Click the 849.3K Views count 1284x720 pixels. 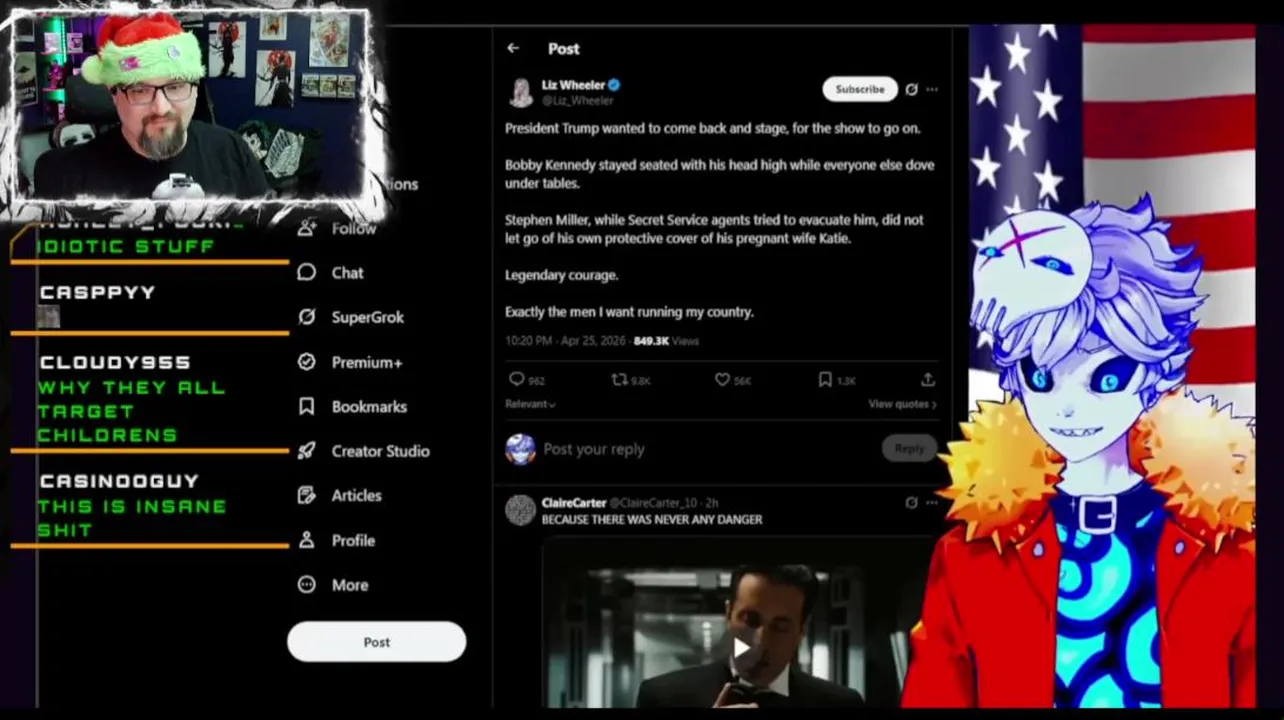pyautogui.click(x=666, y=341)
